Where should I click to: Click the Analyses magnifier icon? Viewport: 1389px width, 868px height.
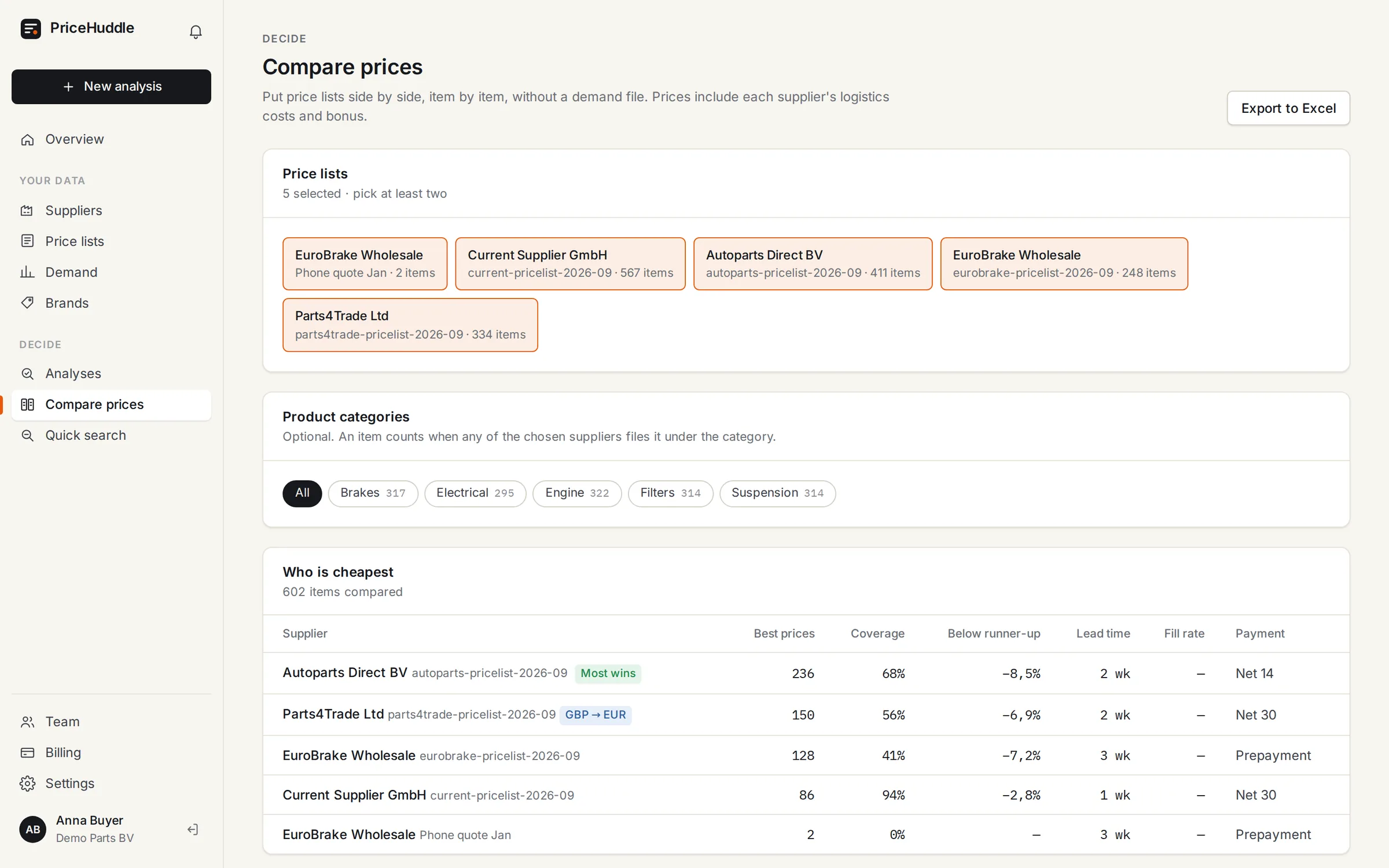pyautogui.click(x=27, y=374)
